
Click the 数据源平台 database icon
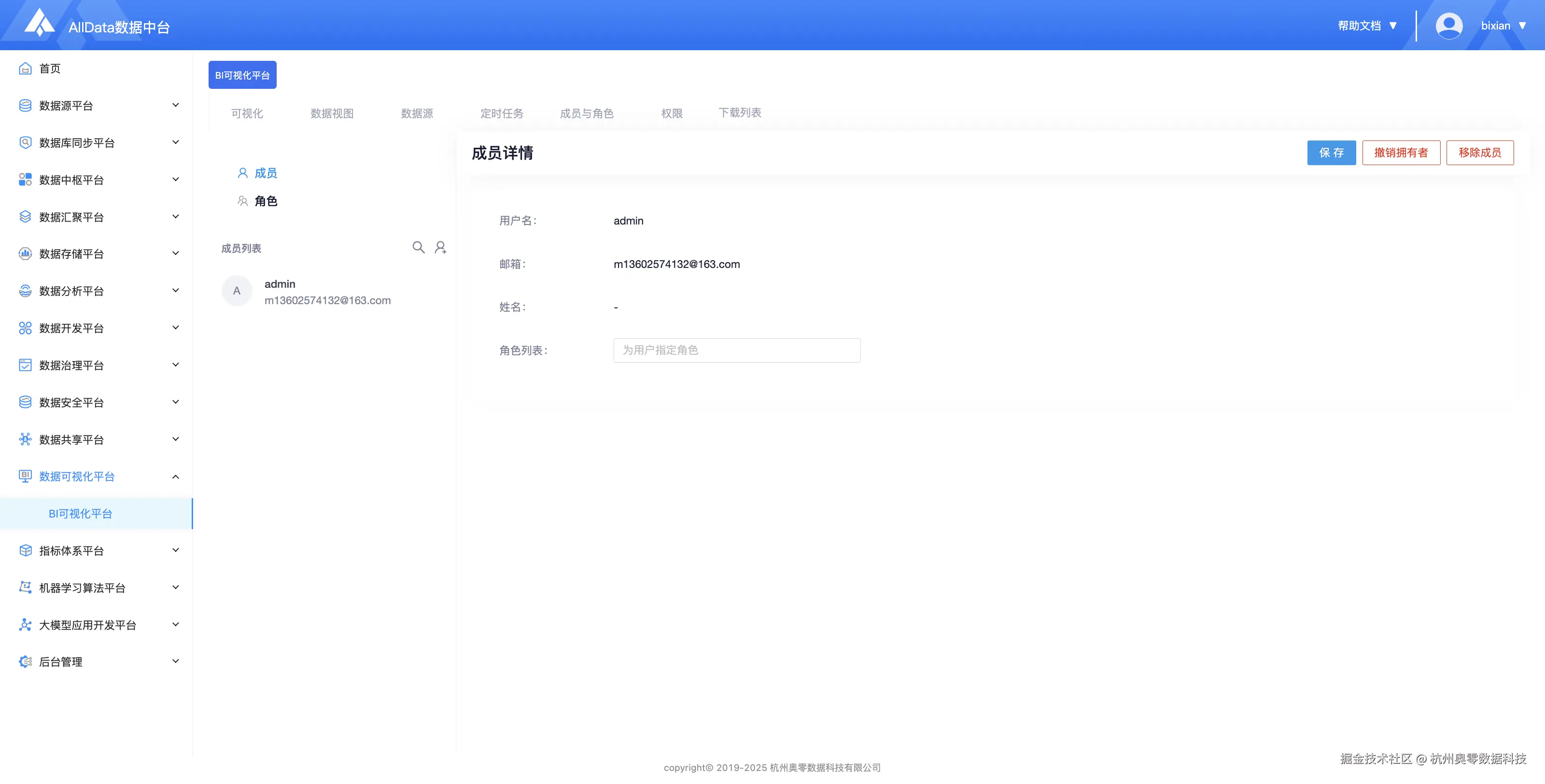click(x=25, y=106)
